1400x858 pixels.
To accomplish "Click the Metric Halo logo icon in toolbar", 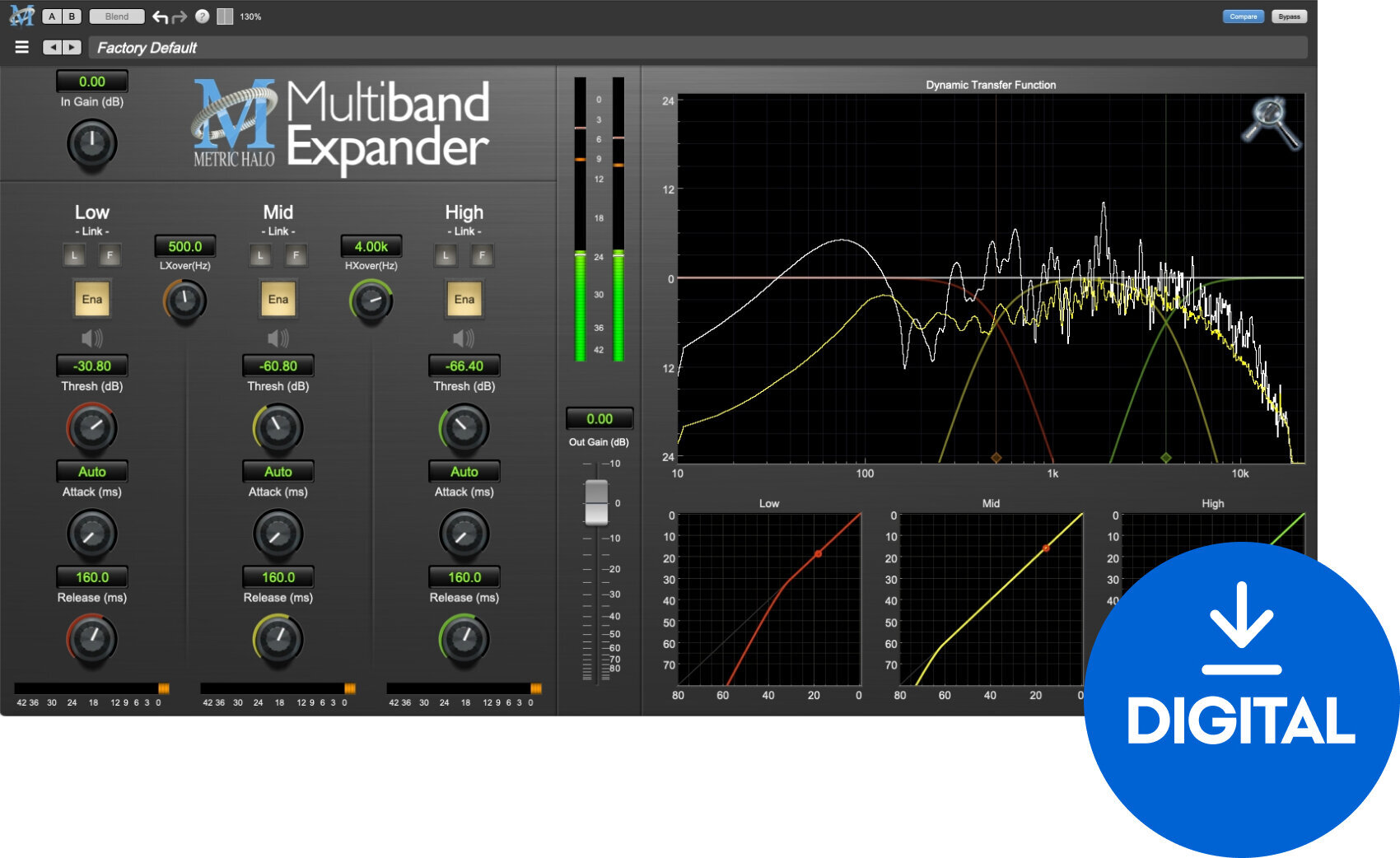I will [x=21, y=16].
